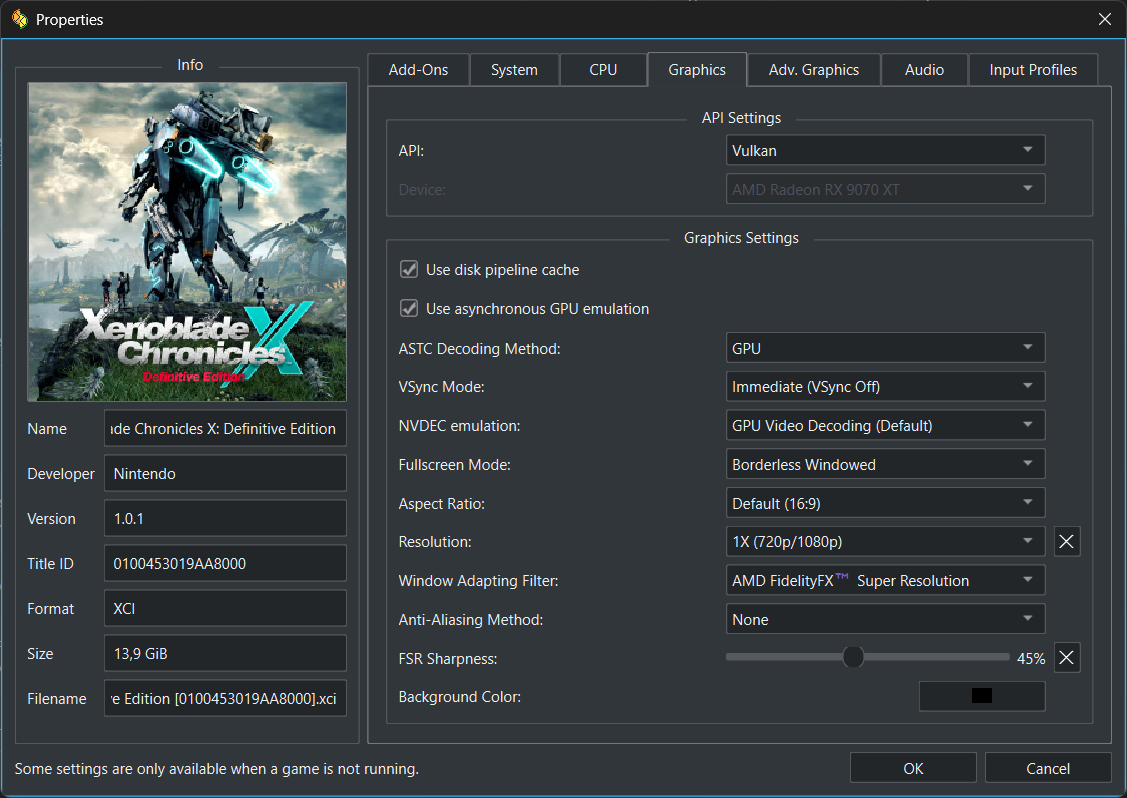Click the Xenoblade Chronicles X cover thumbnail
The image size is (1127, 798).
tap(187, 242)
